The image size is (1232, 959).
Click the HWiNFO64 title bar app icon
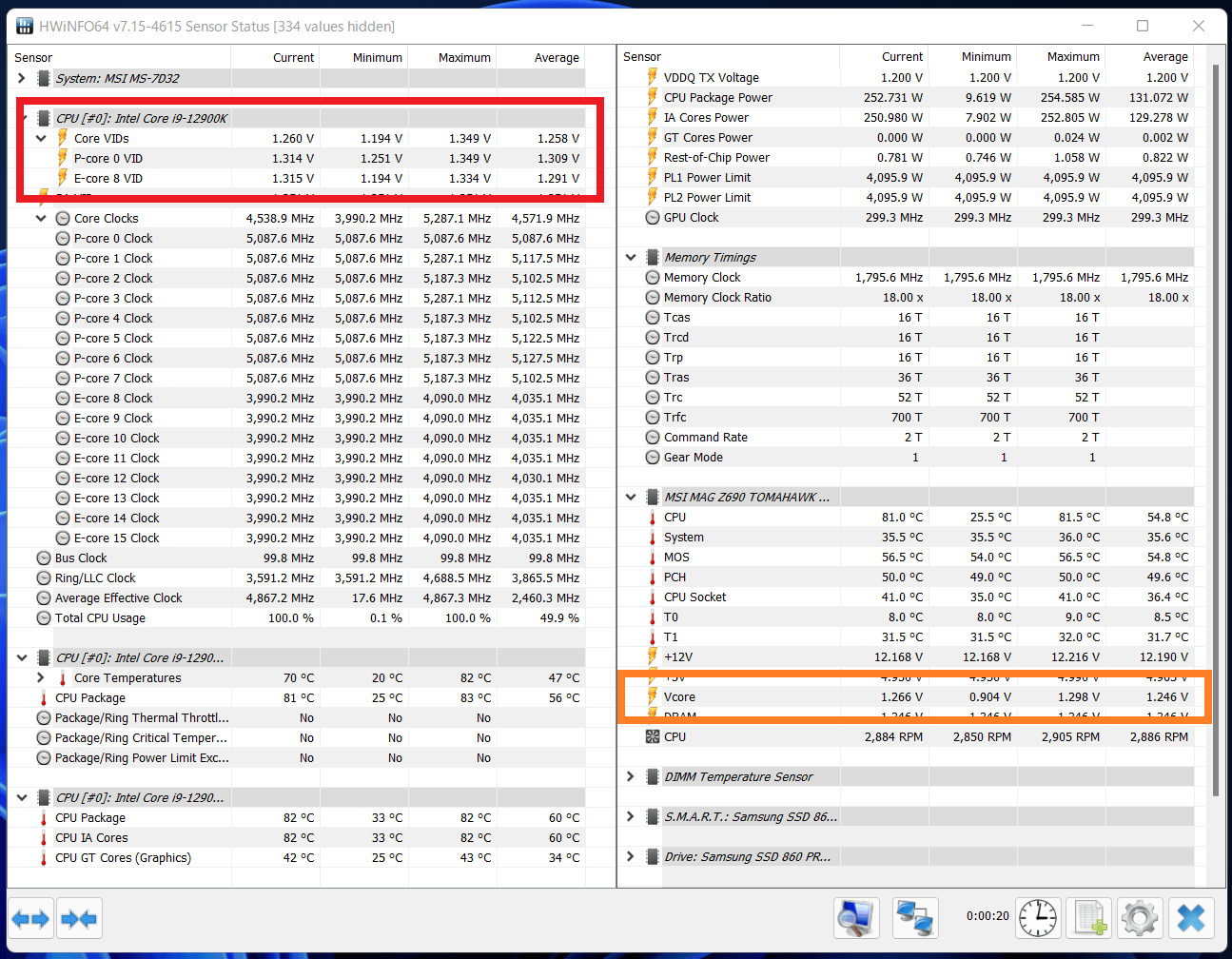(25, 26)
